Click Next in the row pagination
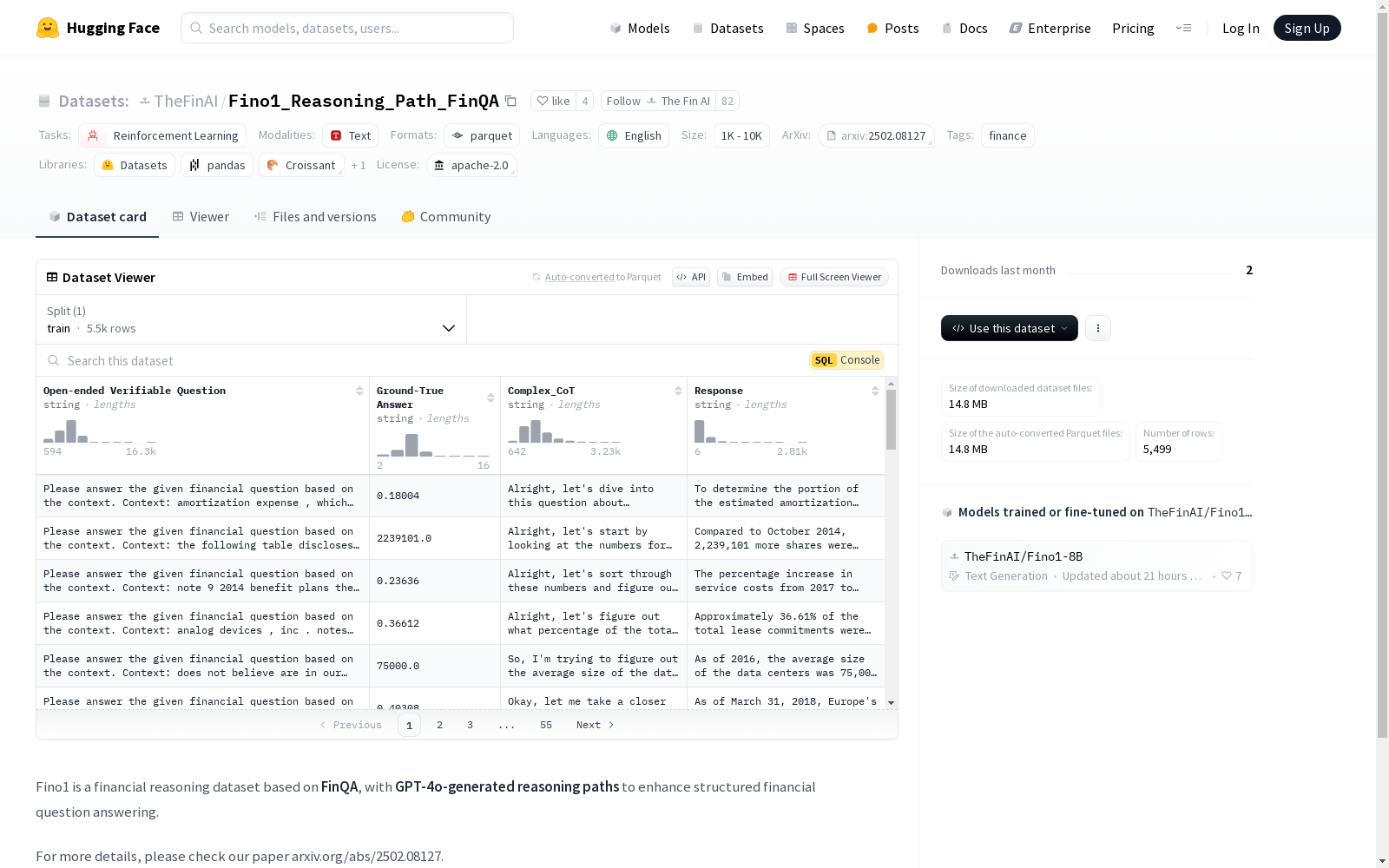 (596, 725)
